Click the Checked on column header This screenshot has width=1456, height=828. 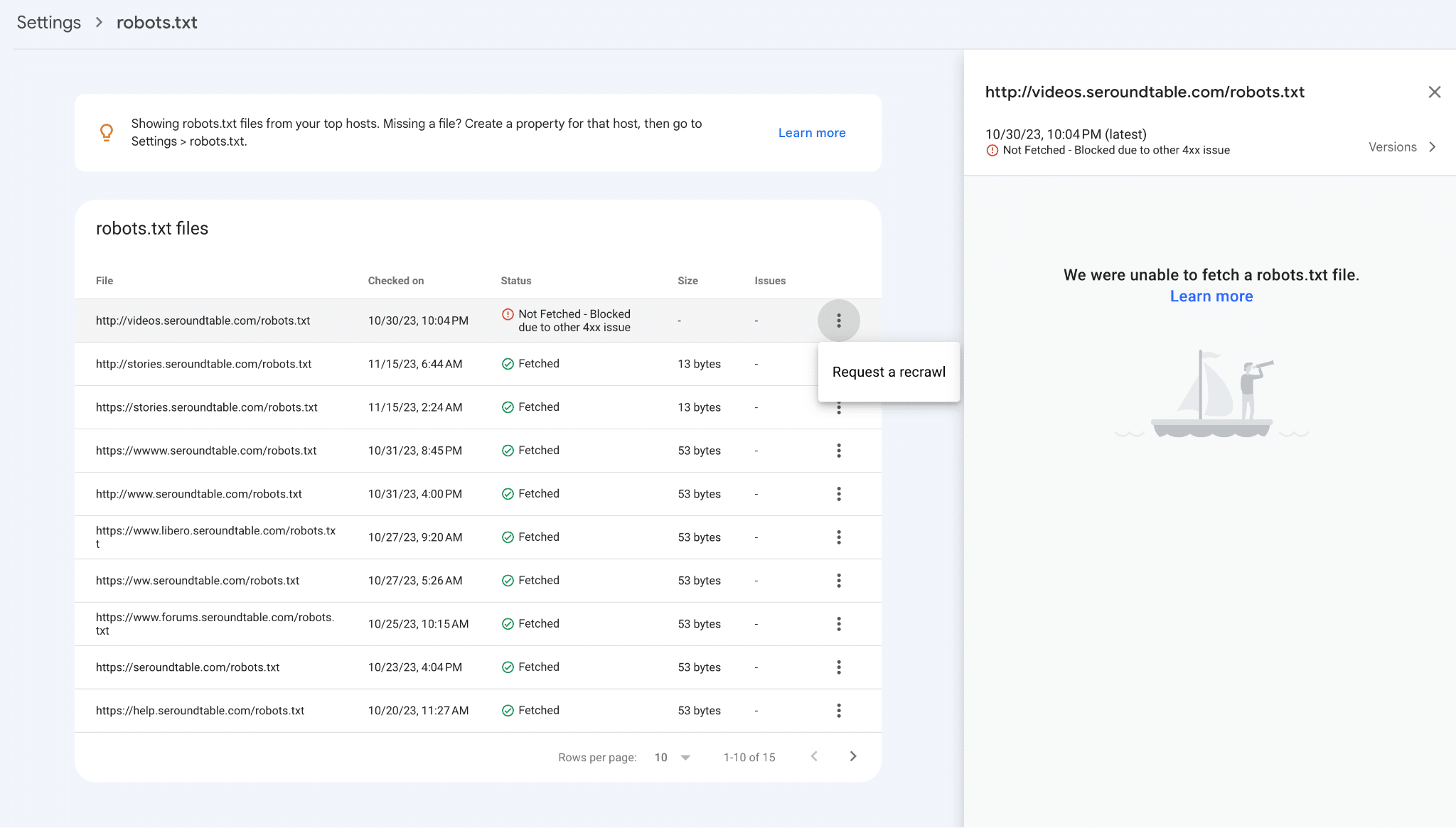(x=396, y=281)
